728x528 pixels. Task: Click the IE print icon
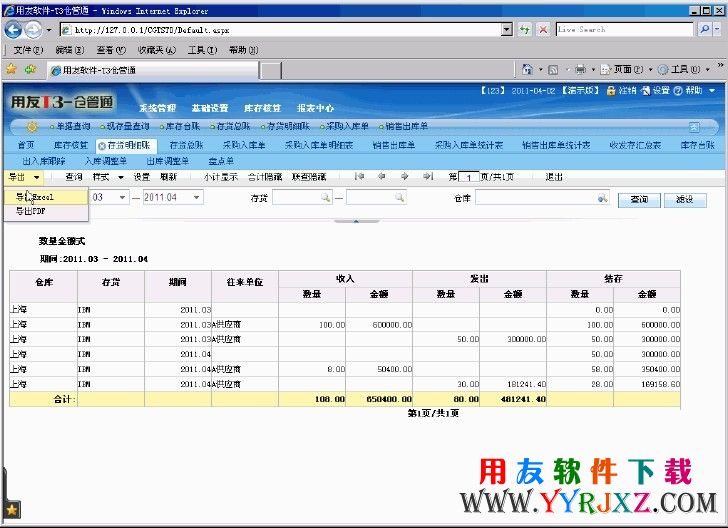tap(580, 70)
